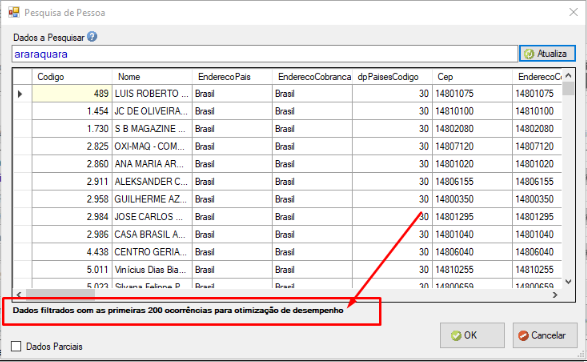The image size is (587, 362).
Task: Click the app icon in the title bar
Action: coord(14,12)
